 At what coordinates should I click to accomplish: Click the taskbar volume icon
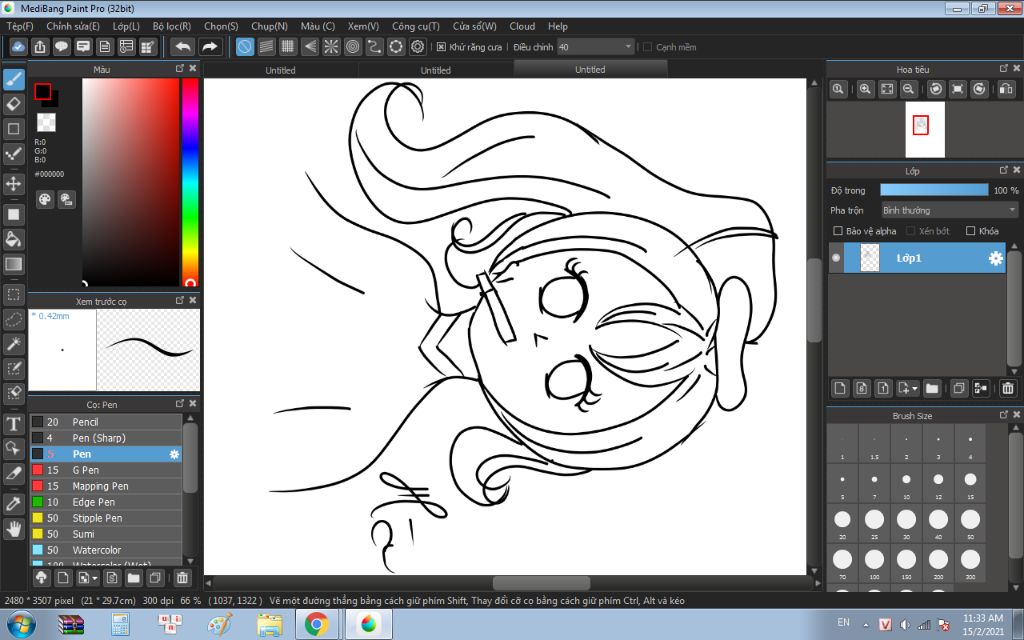pyautogui.click(x=904, y=625)
